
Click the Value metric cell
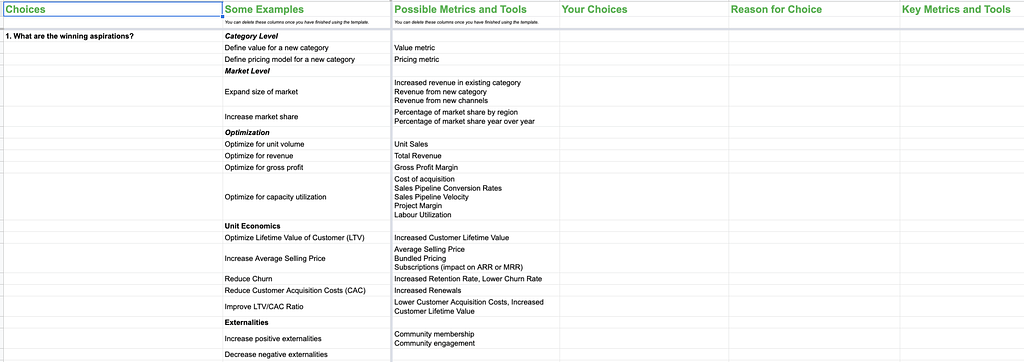tap(475, 48)
